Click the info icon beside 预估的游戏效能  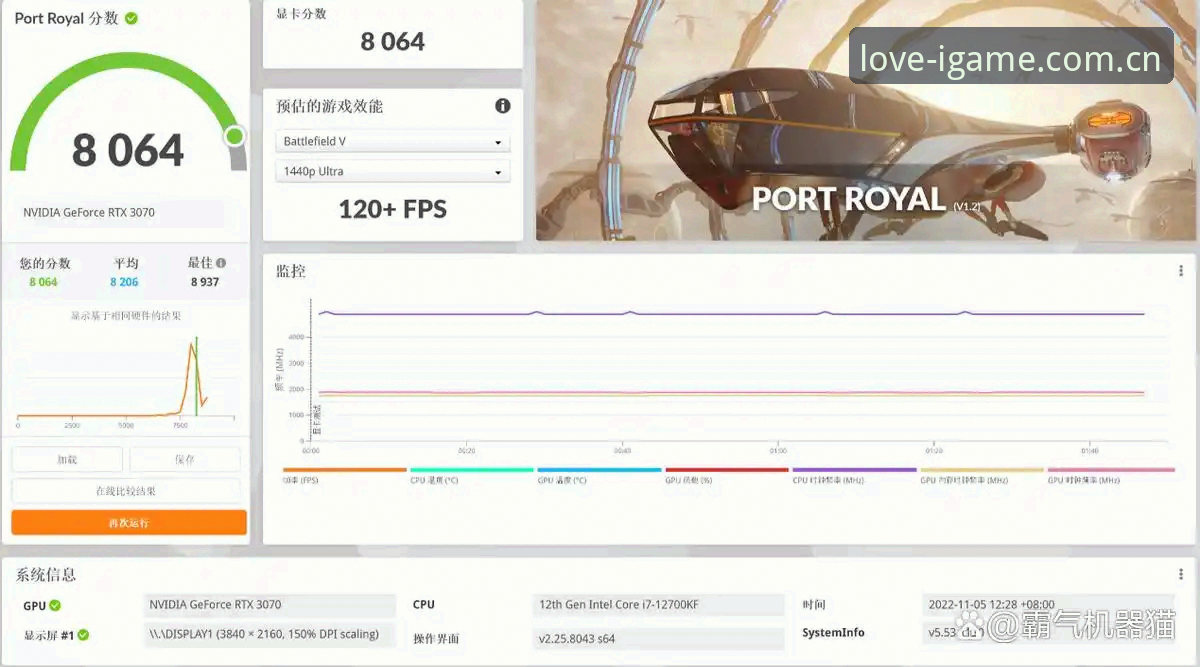click(503, 106)
